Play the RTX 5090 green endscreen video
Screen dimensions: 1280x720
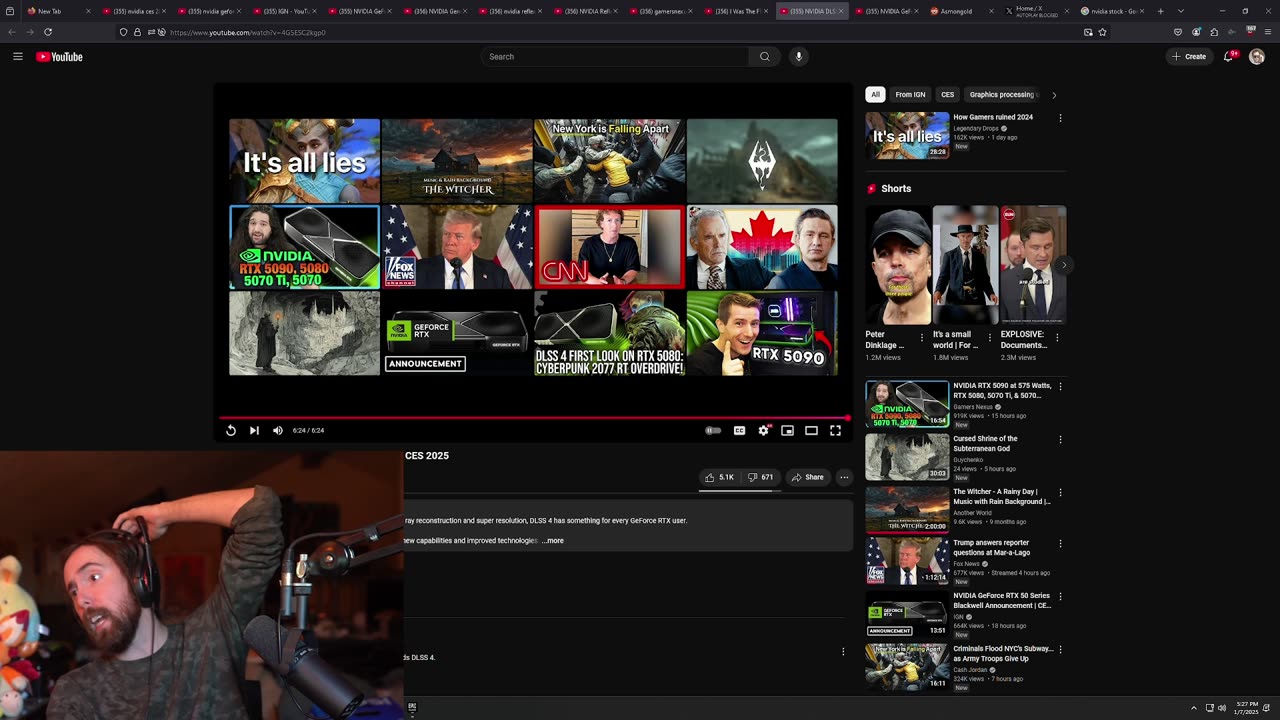point(762,333)
